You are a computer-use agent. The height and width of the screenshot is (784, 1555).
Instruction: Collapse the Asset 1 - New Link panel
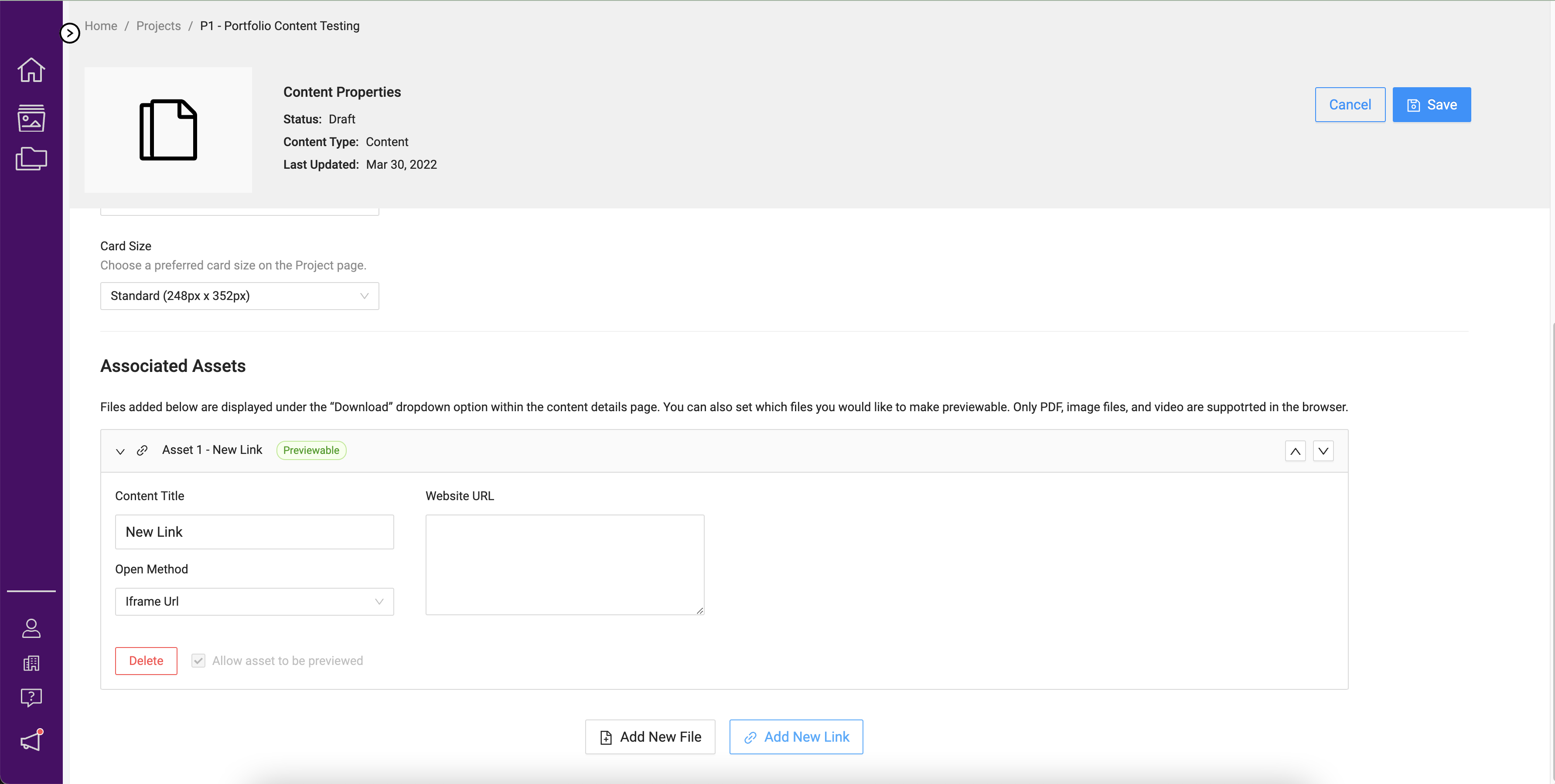tap(120, 451)
